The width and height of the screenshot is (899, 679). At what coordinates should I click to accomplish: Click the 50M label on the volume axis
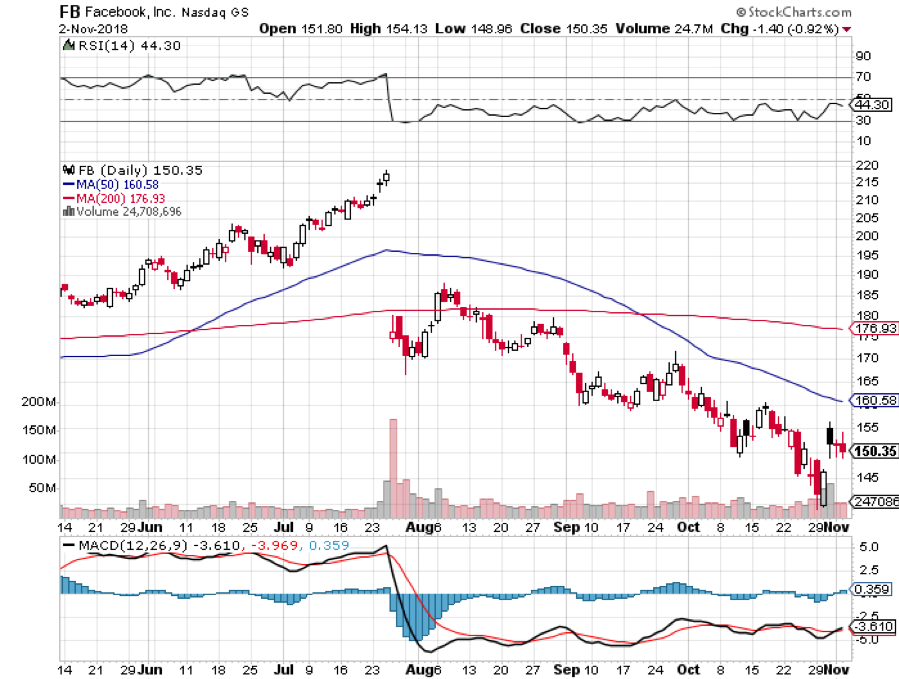click(x=42, y=488)
